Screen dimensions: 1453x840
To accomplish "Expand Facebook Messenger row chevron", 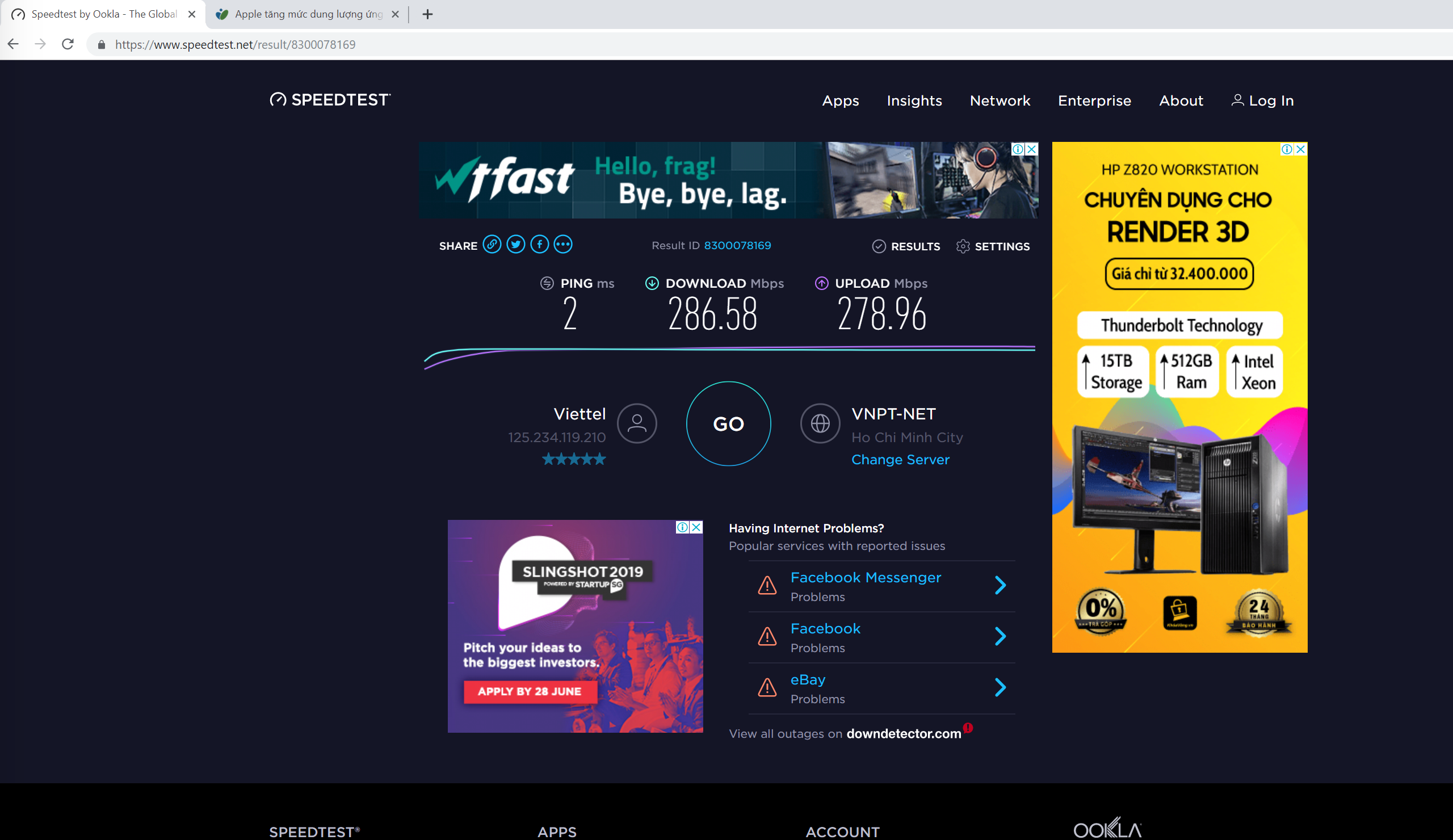I will [x=1001, y=586].
